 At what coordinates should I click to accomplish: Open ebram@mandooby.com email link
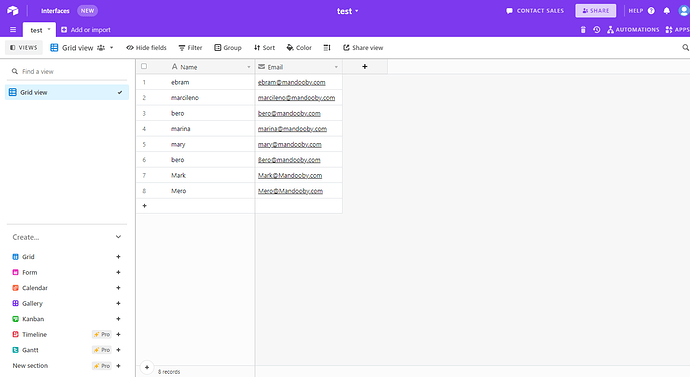click(291, 82)
